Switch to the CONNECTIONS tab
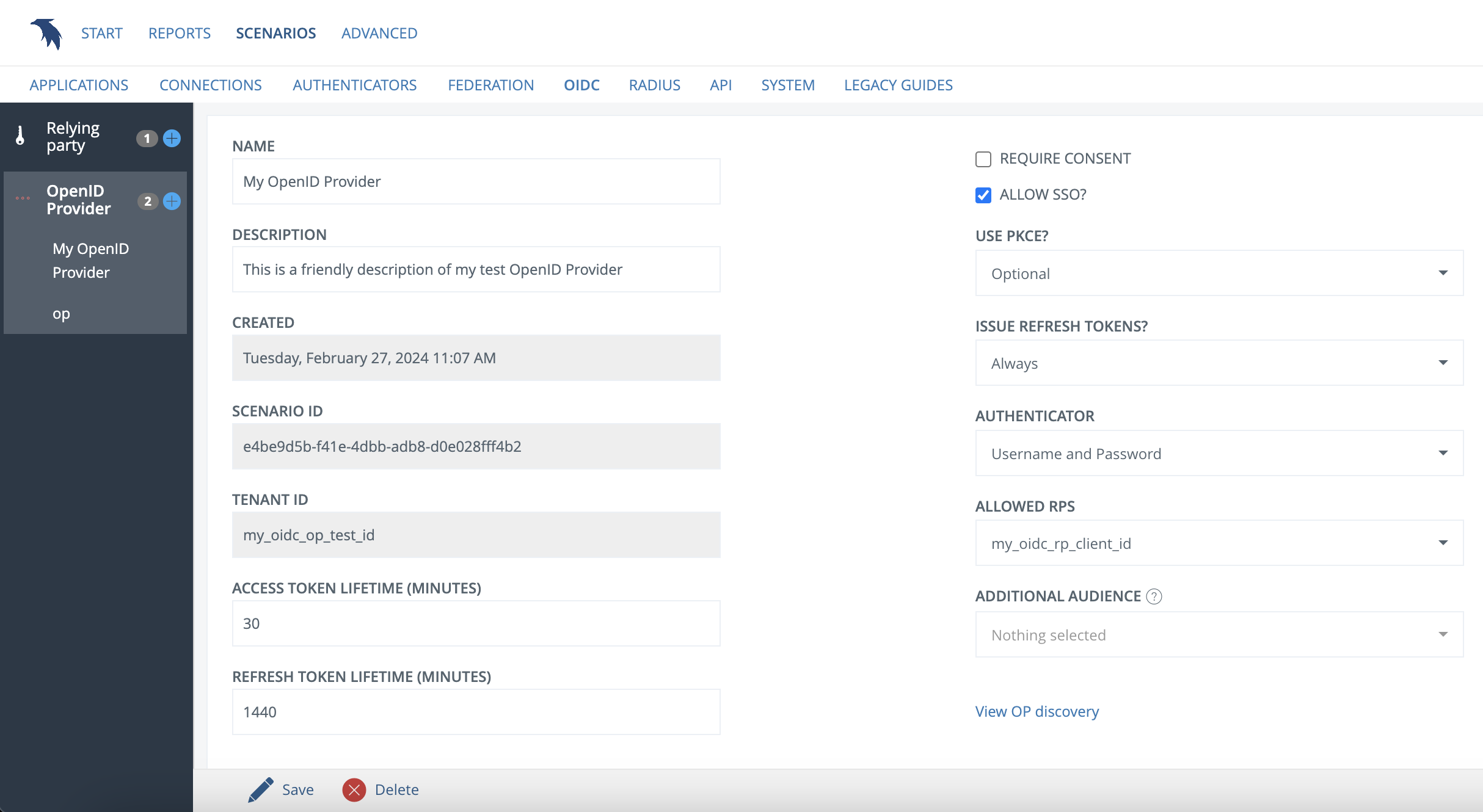 211,85
